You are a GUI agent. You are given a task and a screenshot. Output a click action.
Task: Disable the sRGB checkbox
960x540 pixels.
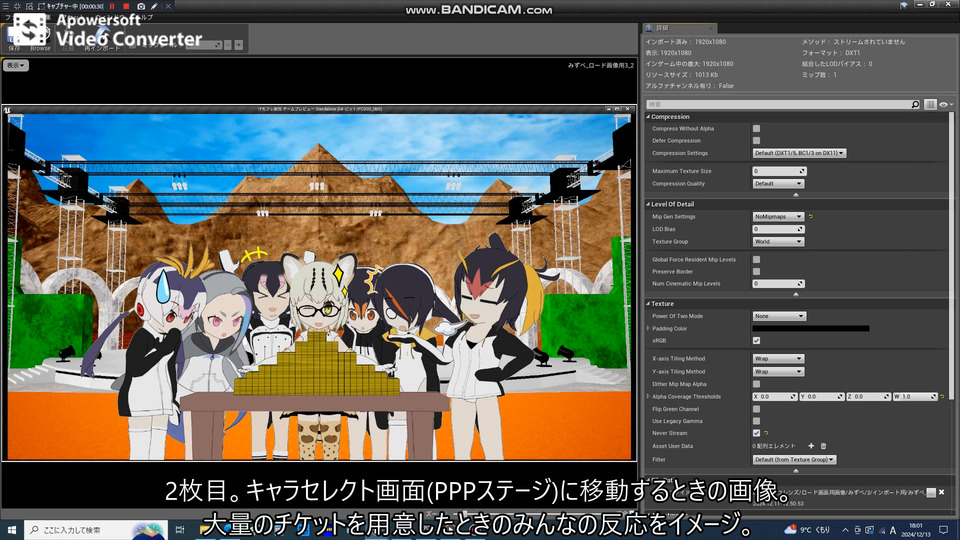[756, 340]
